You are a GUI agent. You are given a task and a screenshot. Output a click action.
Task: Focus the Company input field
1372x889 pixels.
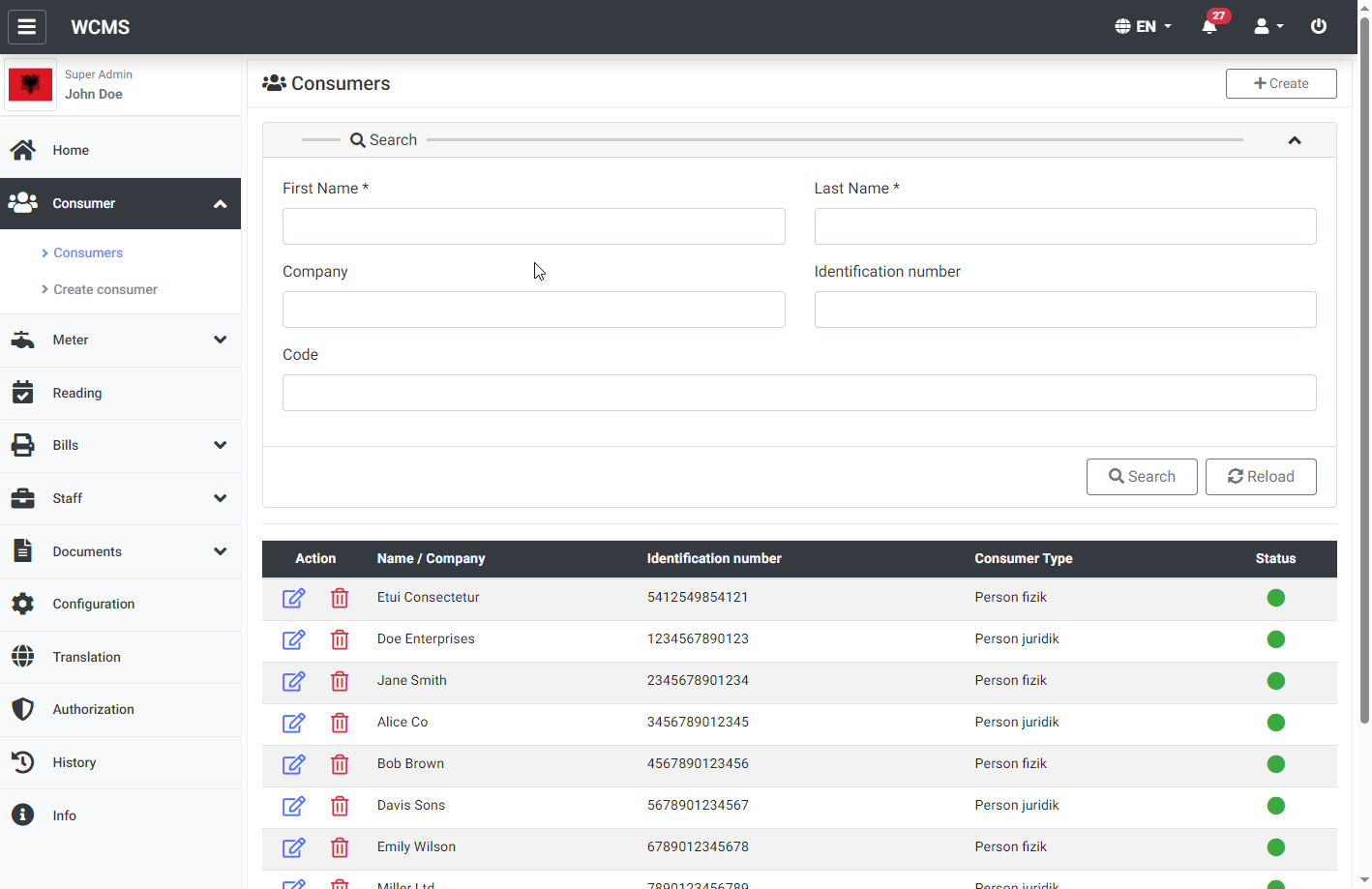point(534,310)
